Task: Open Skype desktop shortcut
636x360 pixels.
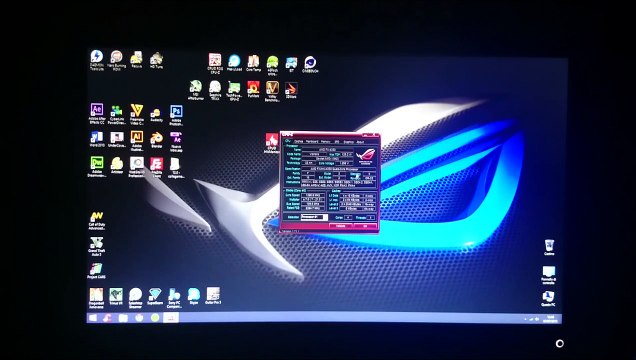Action: (193, 296)
